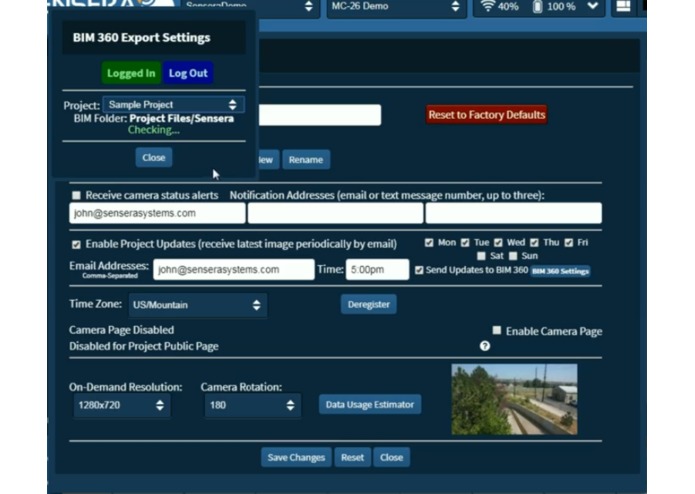Click the 'Camera Page Disabled' status text
The image size is (695, 494).
point(121,330)
